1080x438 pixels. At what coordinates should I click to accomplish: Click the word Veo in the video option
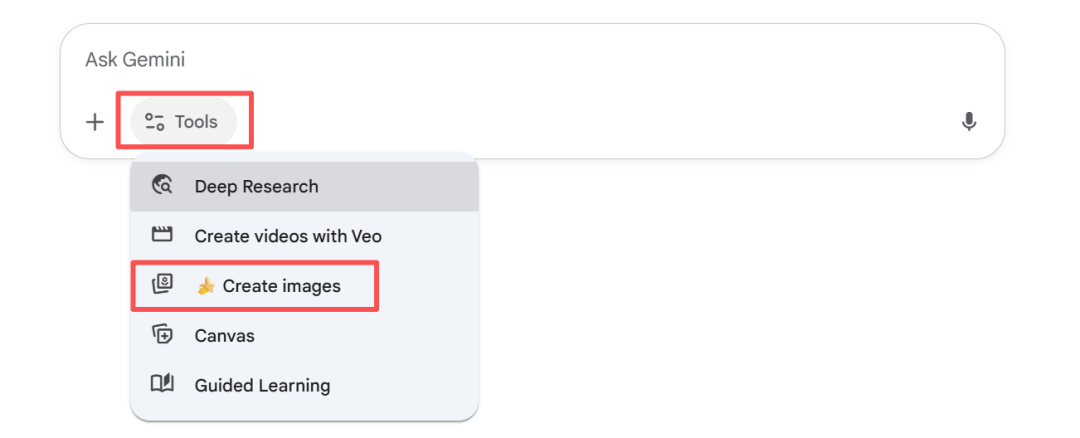[x=366, y=236]
